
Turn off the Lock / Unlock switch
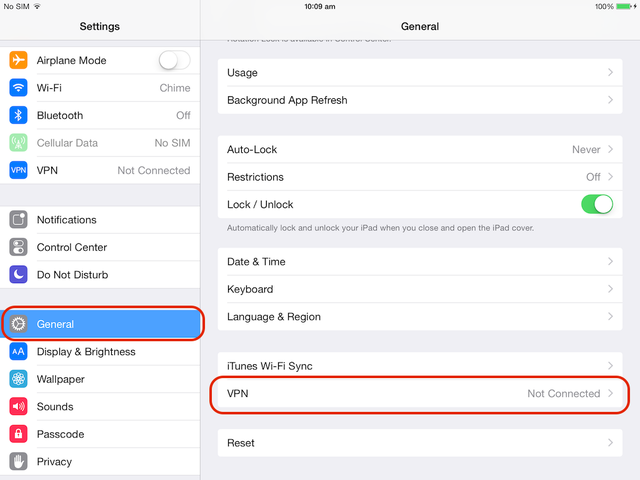597,204
